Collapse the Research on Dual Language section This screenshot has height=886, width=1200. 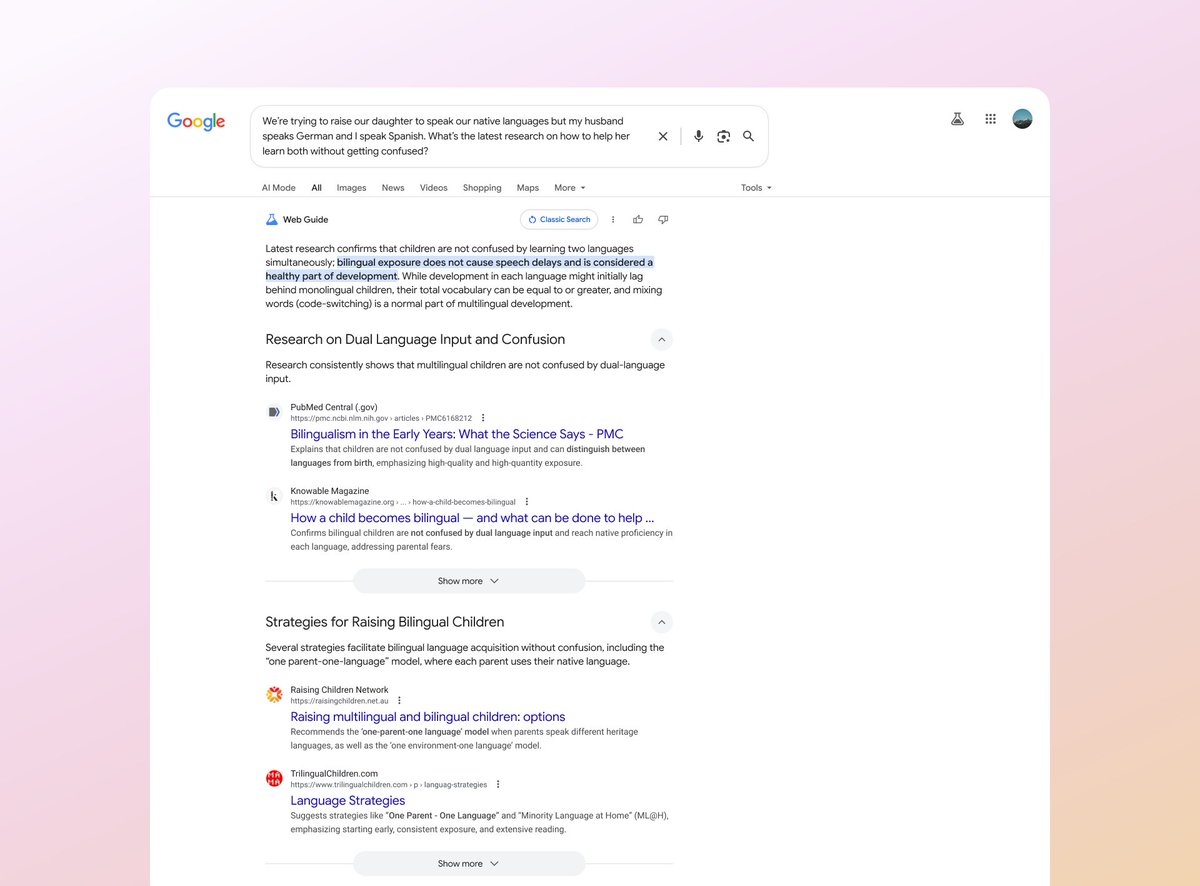[661, 339]
